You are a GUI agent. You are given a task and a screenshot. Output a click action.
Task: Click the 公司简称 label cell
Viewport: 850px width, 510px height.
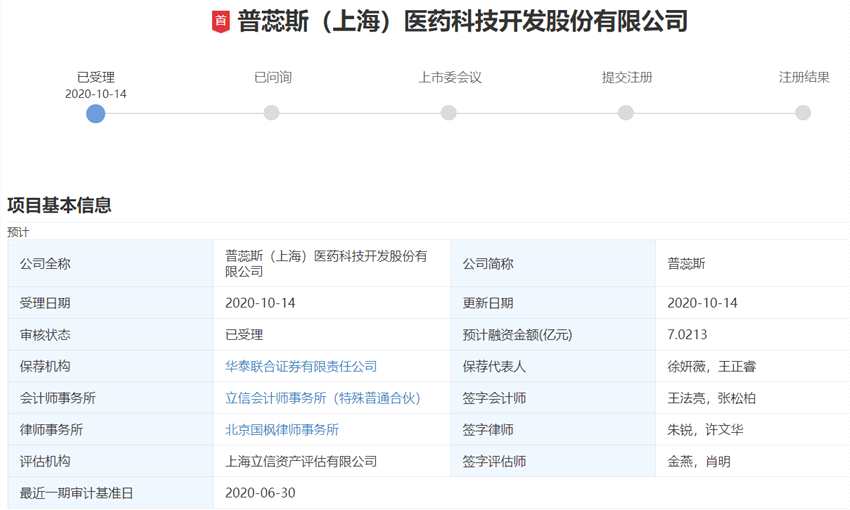point(553,263)
